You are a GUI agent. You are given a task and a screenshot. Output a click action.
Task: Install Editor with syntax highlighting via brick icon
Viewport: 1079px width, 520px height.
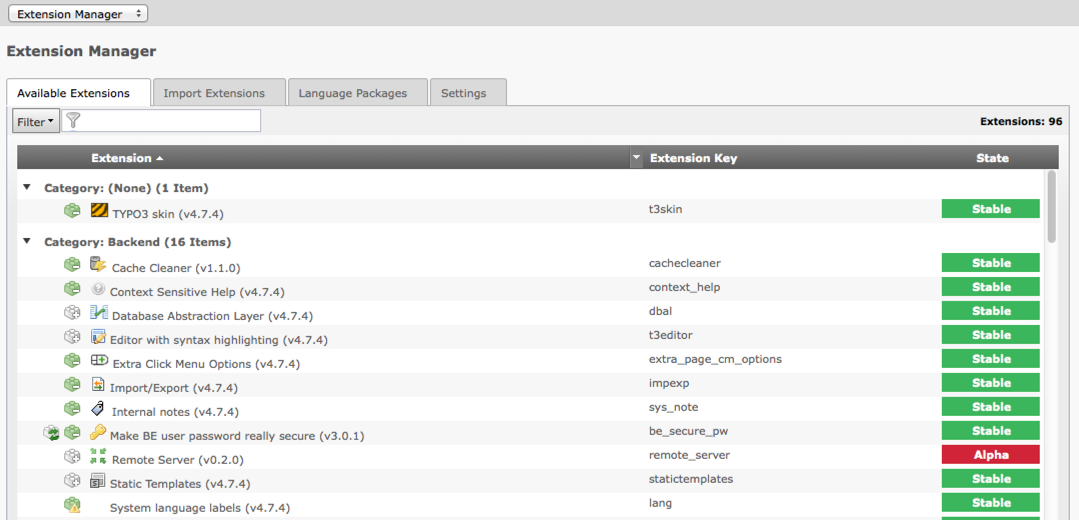72,337
